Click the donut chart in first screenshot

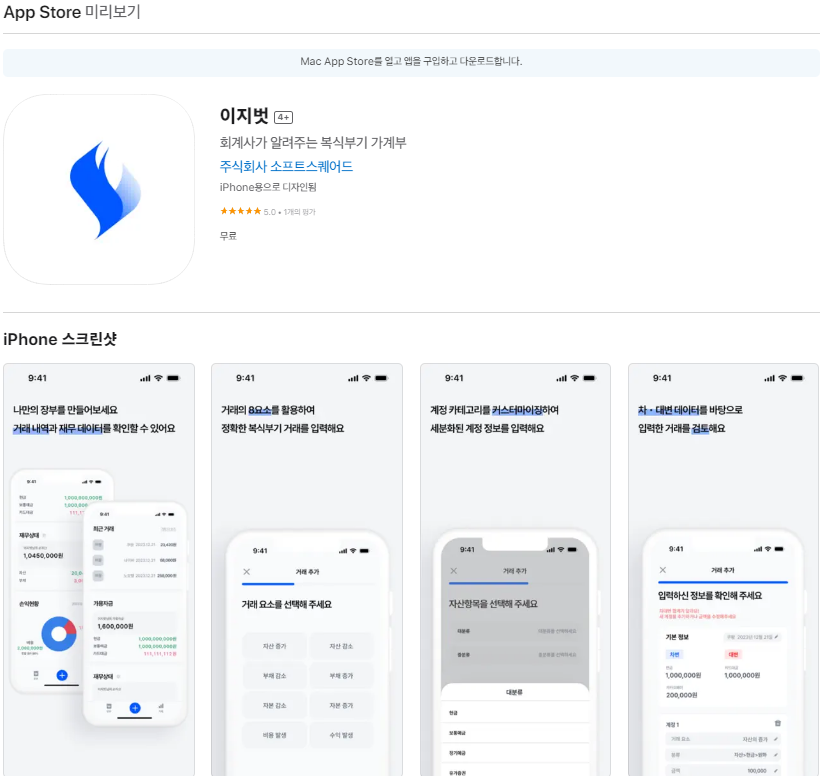click(59, 634)
